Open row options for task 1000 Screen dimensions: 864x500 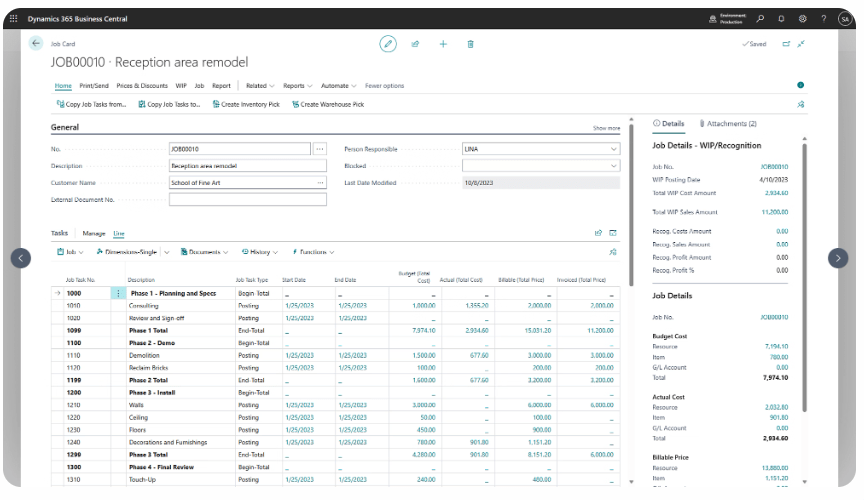pos(118,293)
